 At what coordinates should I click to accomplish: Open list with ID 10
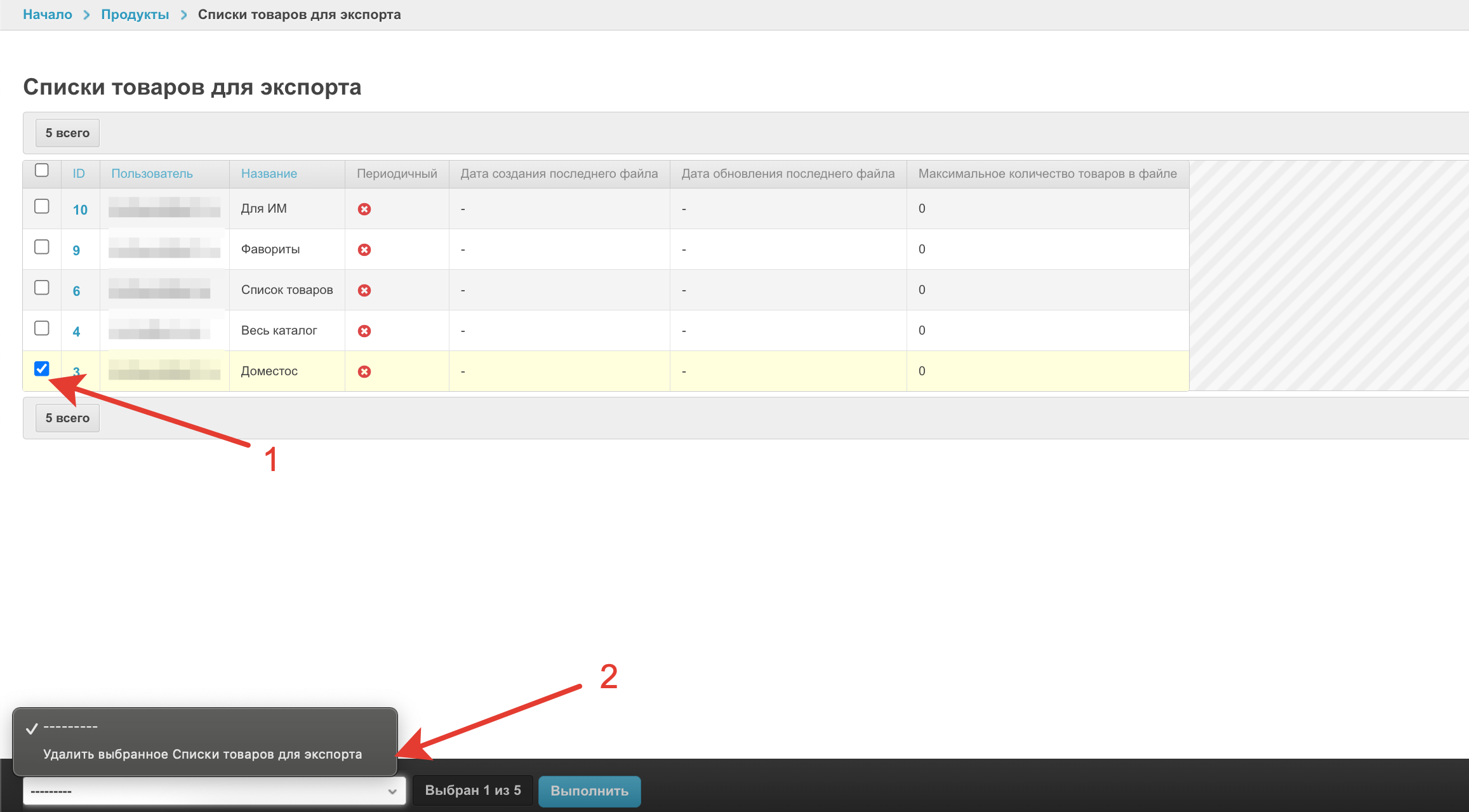pyautogui.click(x=80, y=210)
